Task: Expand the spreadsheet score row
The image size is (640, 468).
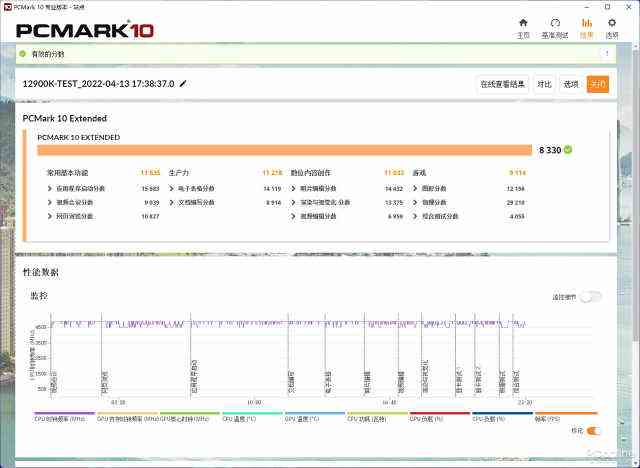Action: (172, 188)
